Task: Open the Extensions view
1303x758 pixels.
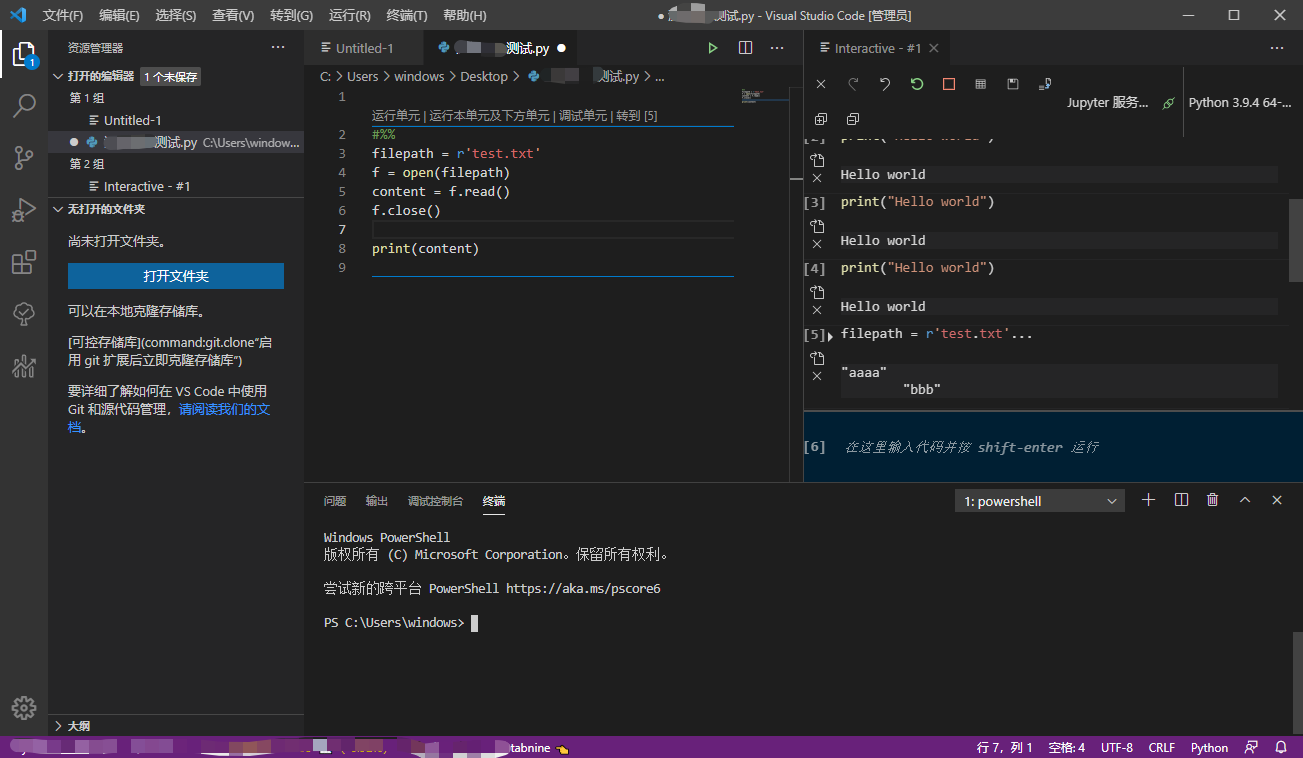Action: 24,263
